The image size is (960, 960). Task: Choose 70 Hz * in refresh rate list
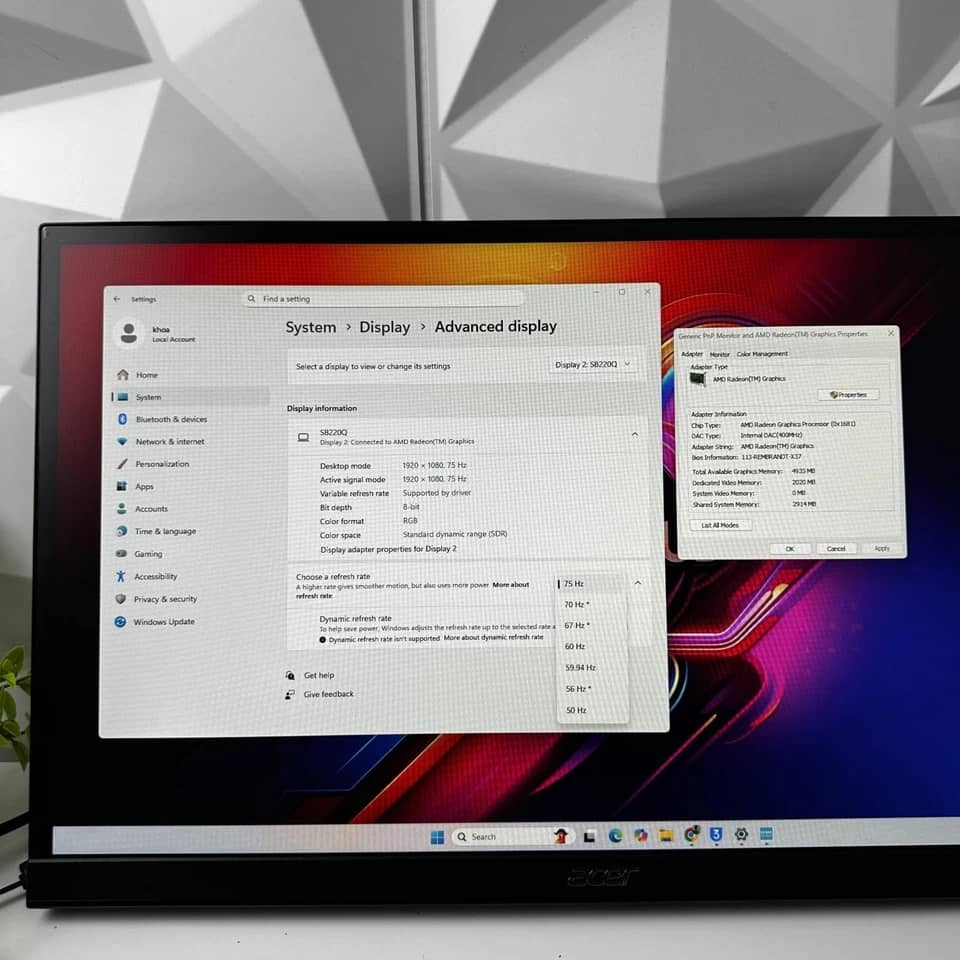click(x=592, y=604)
